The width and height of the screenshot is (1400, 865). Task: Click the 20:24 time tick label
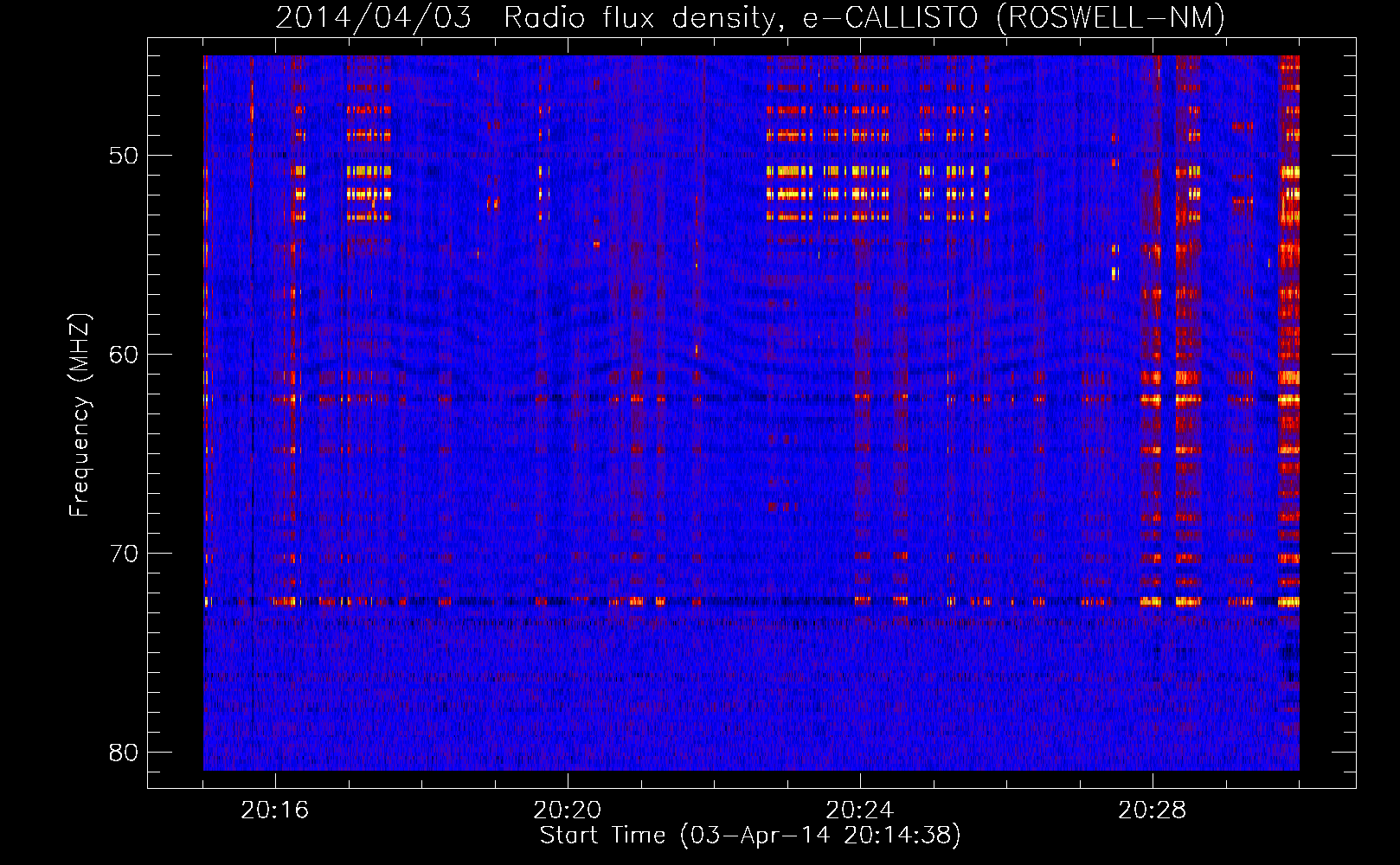click(x=860, y=811)
